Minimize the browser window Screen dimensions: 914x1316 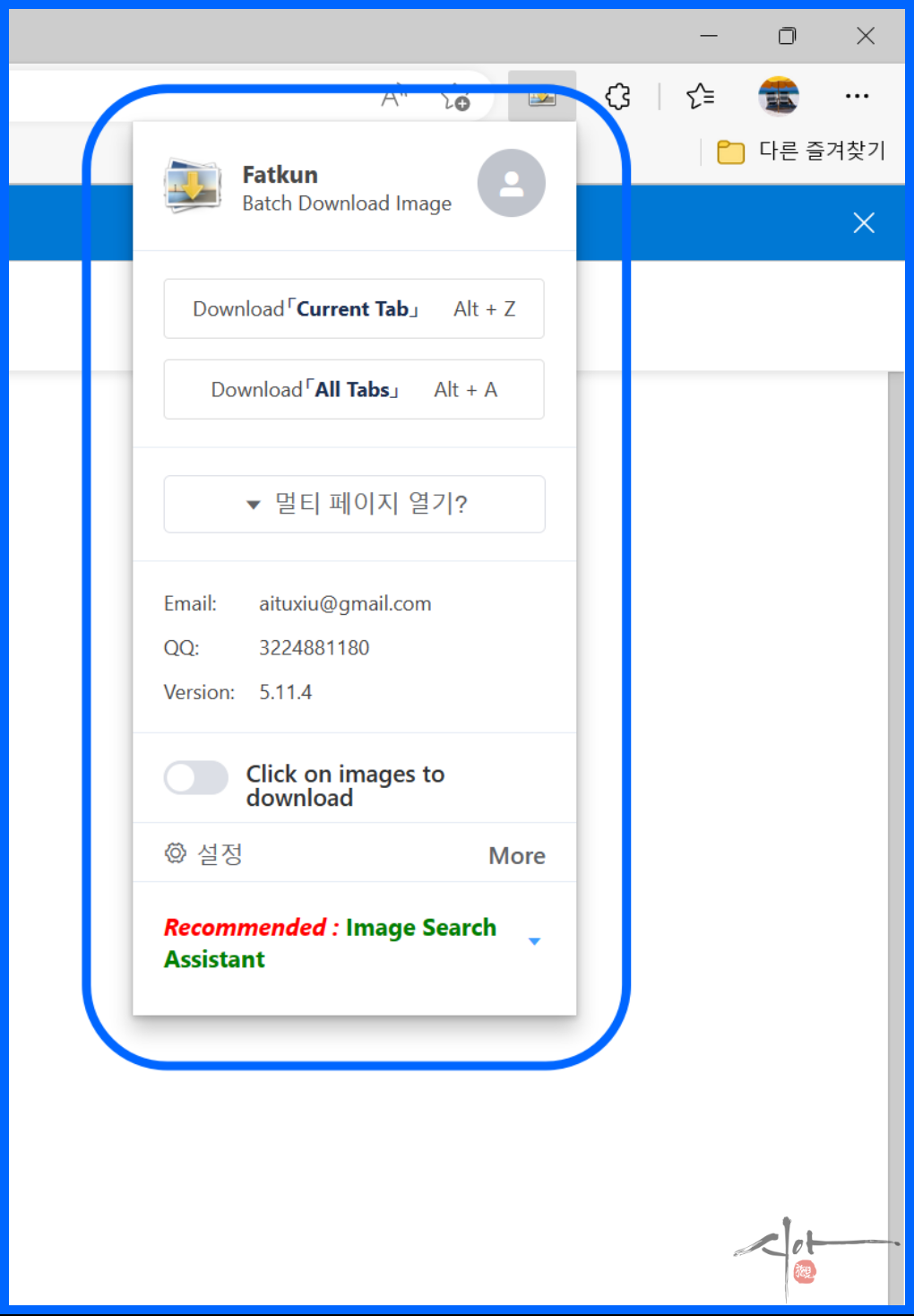(709, 36)
